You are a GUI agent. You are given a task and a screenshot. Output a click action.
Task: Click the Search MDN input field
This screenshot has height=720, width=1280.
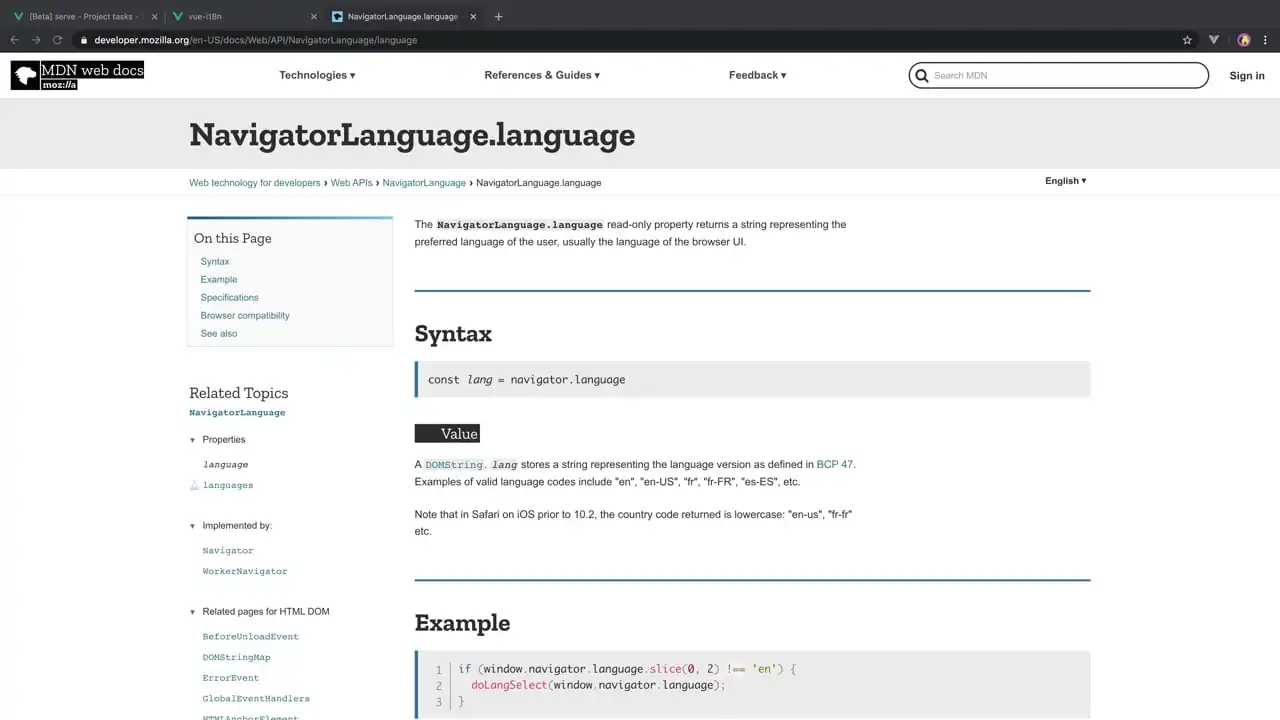point(1058,75)
